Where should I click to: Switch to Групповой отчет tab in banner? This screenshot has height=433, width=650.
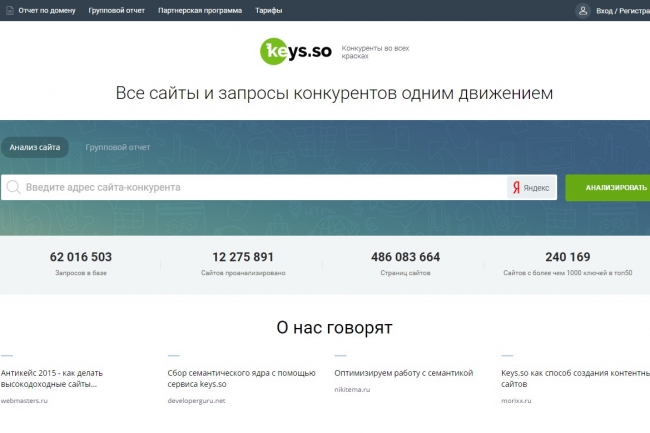[x=118, y=147]
